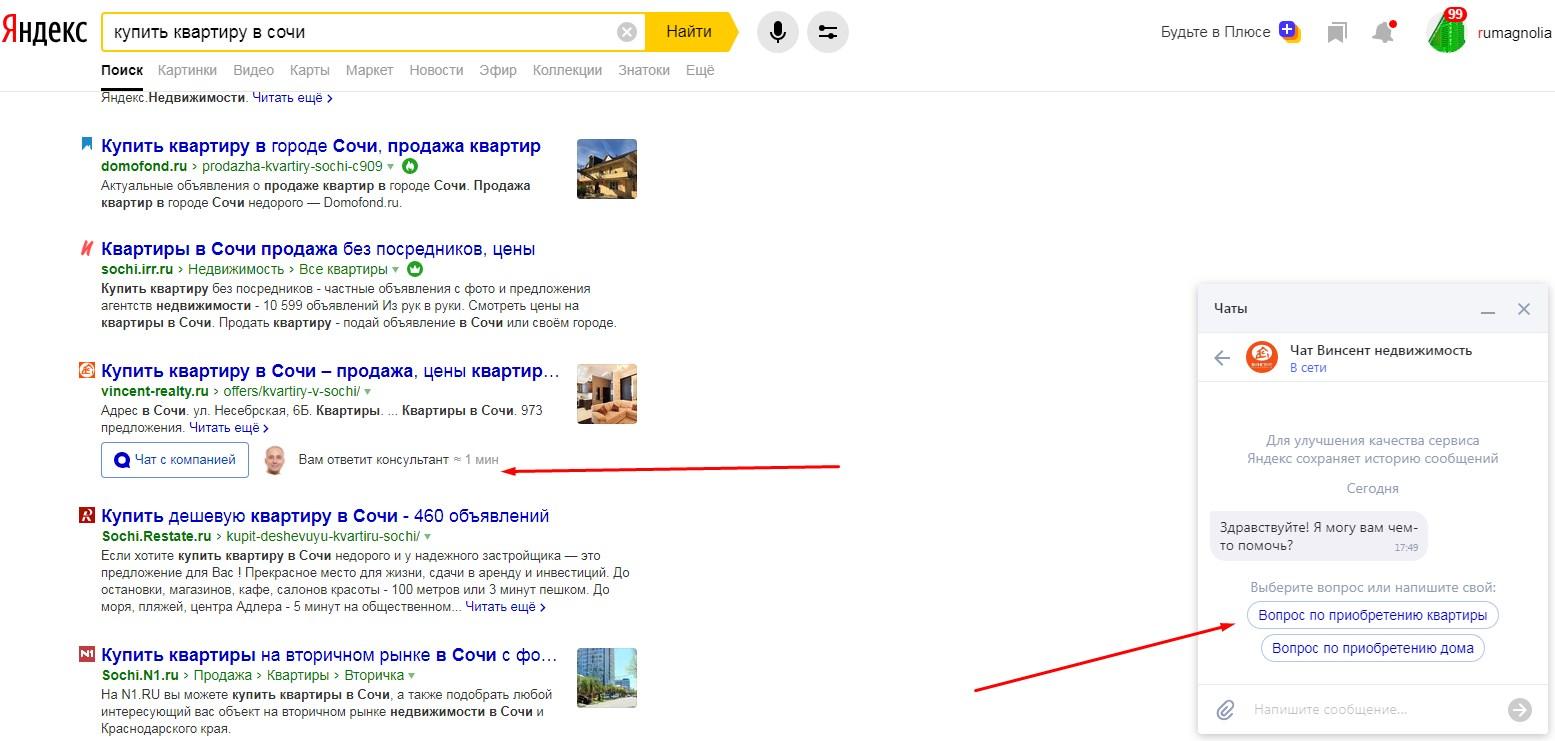The width and height of the screenshot is (1555, 741).
Task: Switch to the Маркет tab
Action: point(370,70)
